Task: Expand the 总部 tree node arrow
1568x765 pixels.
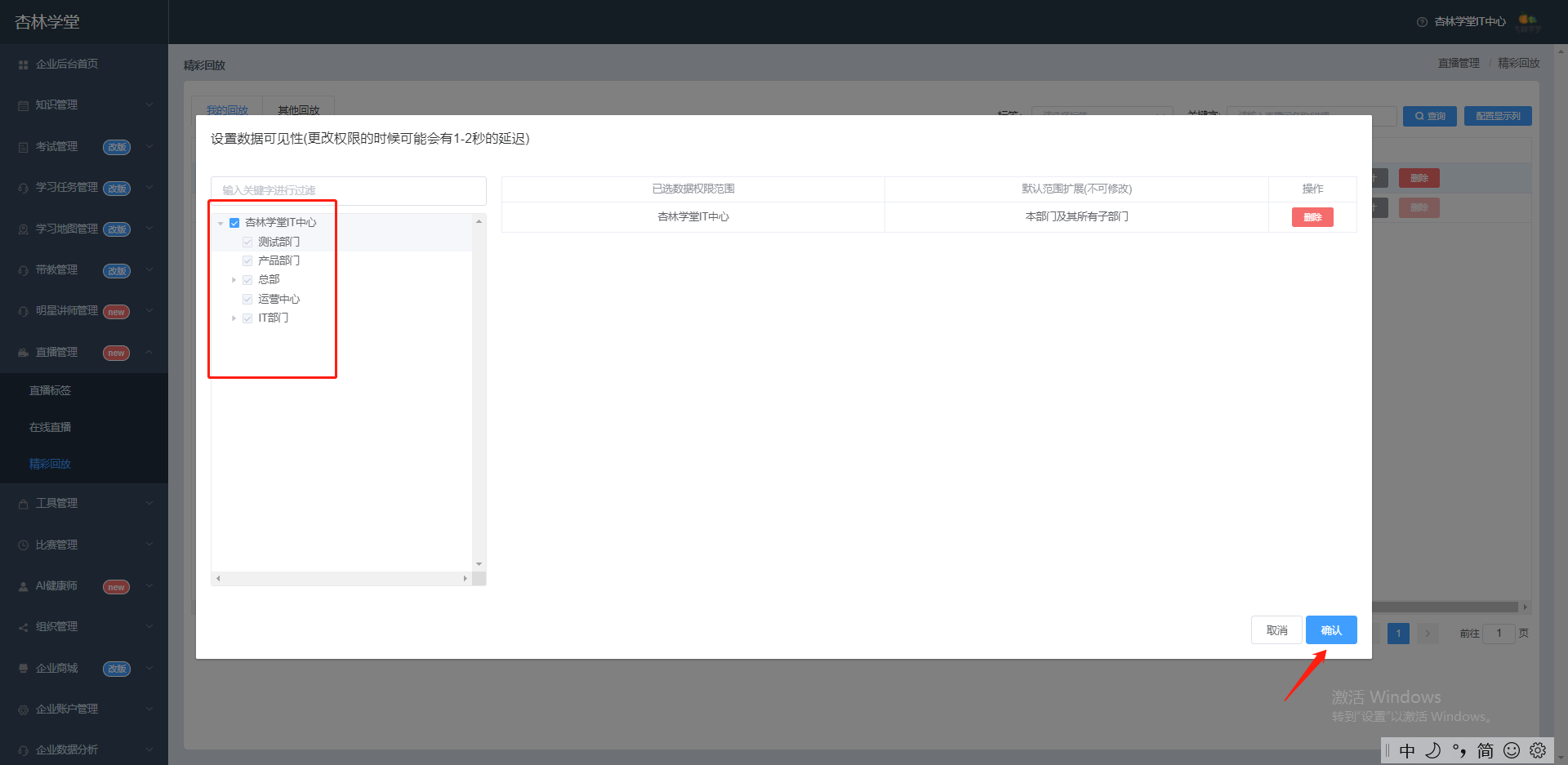Action: click(x=234, y=280)
